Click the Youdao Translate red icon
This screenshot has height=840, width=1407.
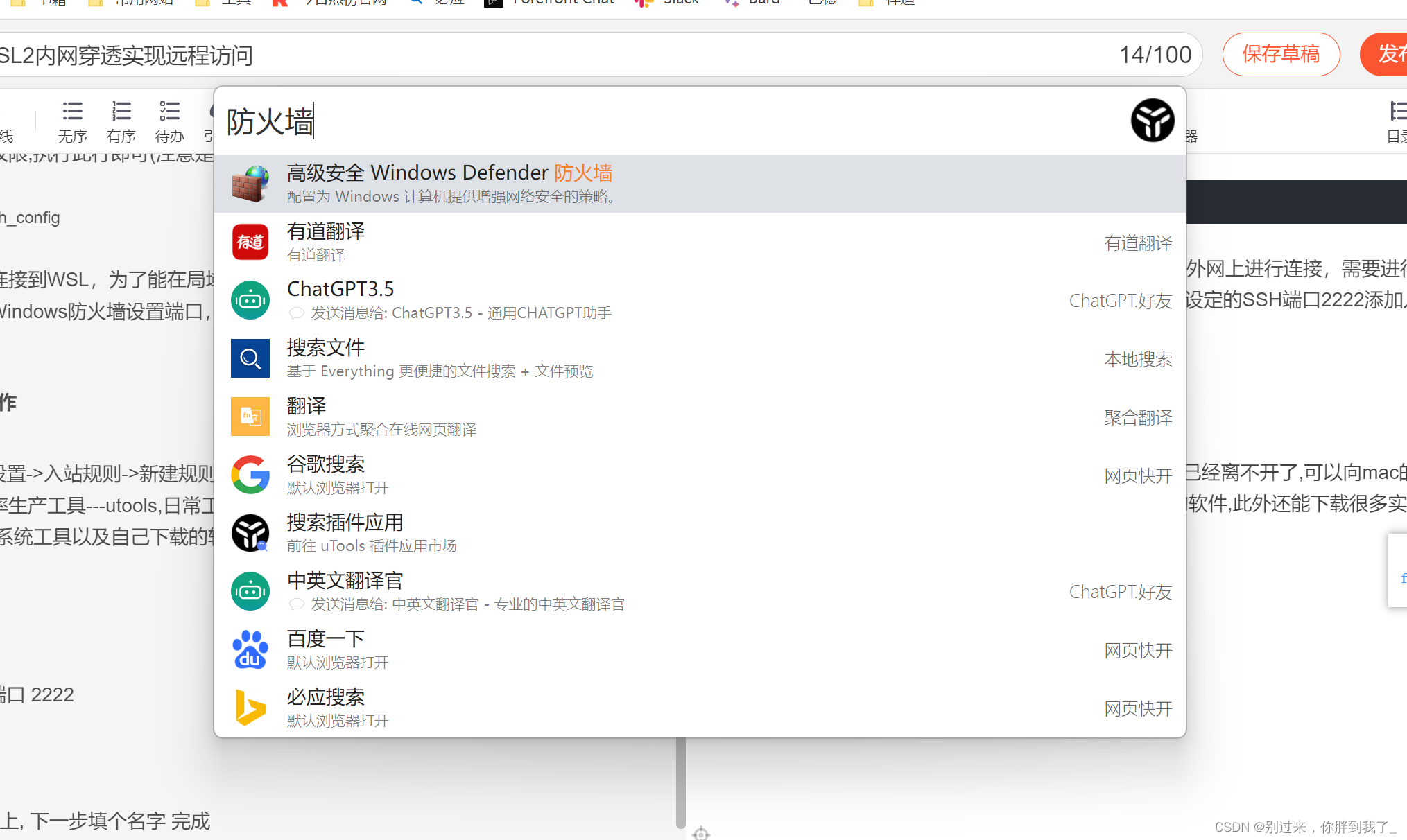[x=250, y=242]
